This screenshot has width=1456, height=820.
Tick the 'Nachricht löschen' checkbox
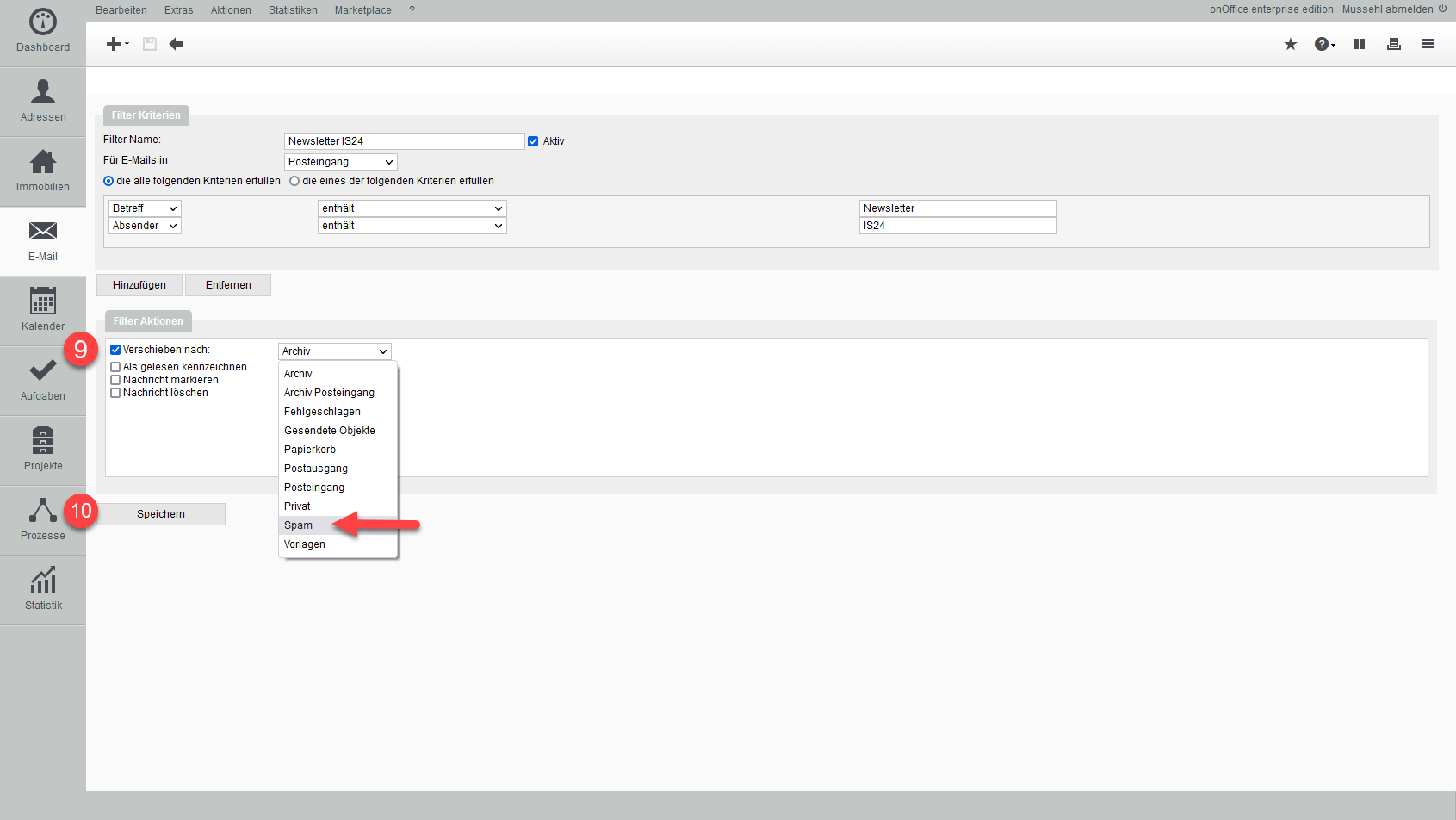[x=115, y=393]
